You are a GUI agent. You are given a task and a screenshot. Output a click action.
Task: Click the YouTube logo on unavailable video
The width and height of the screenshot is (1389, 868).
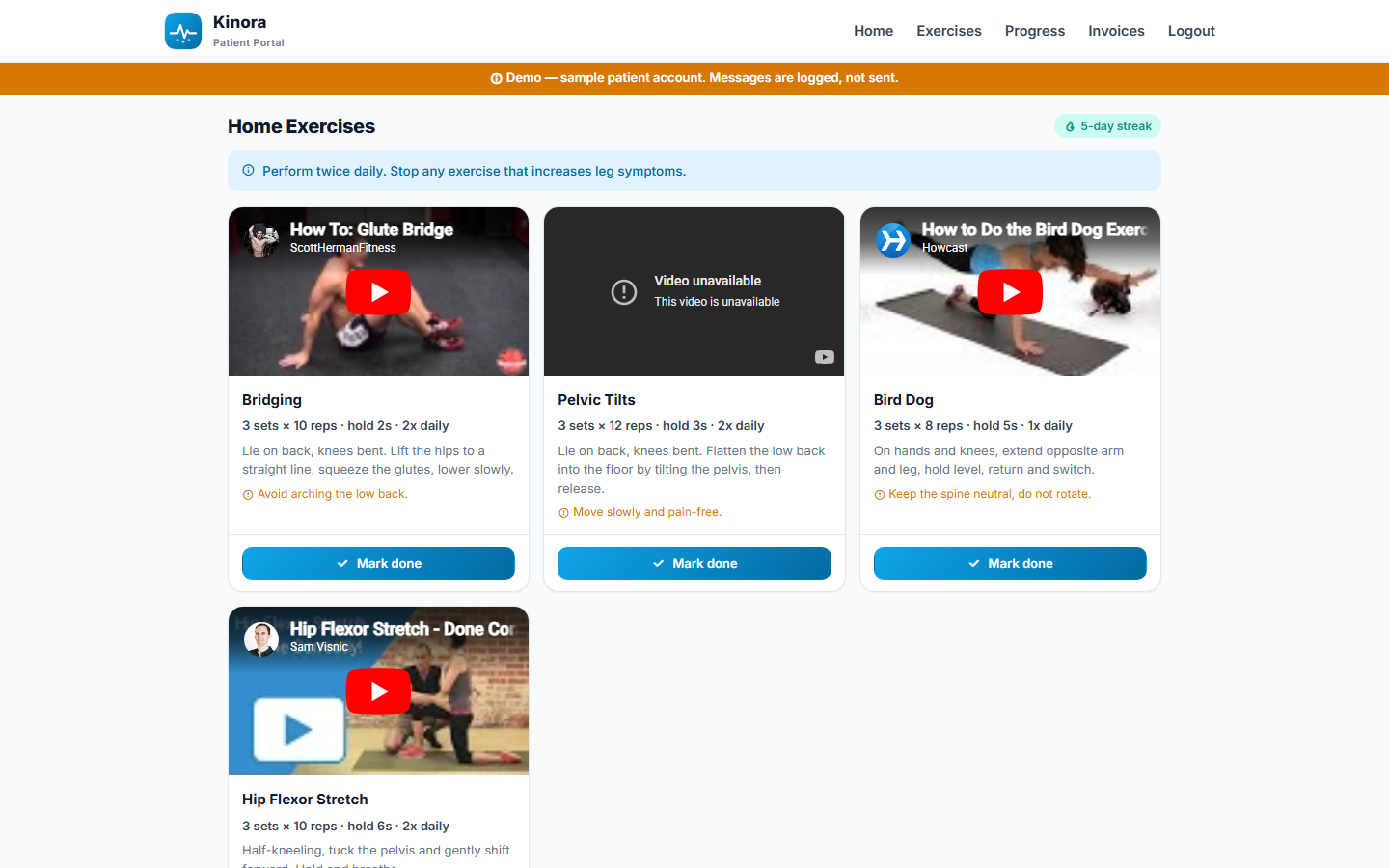pos(825,357)
